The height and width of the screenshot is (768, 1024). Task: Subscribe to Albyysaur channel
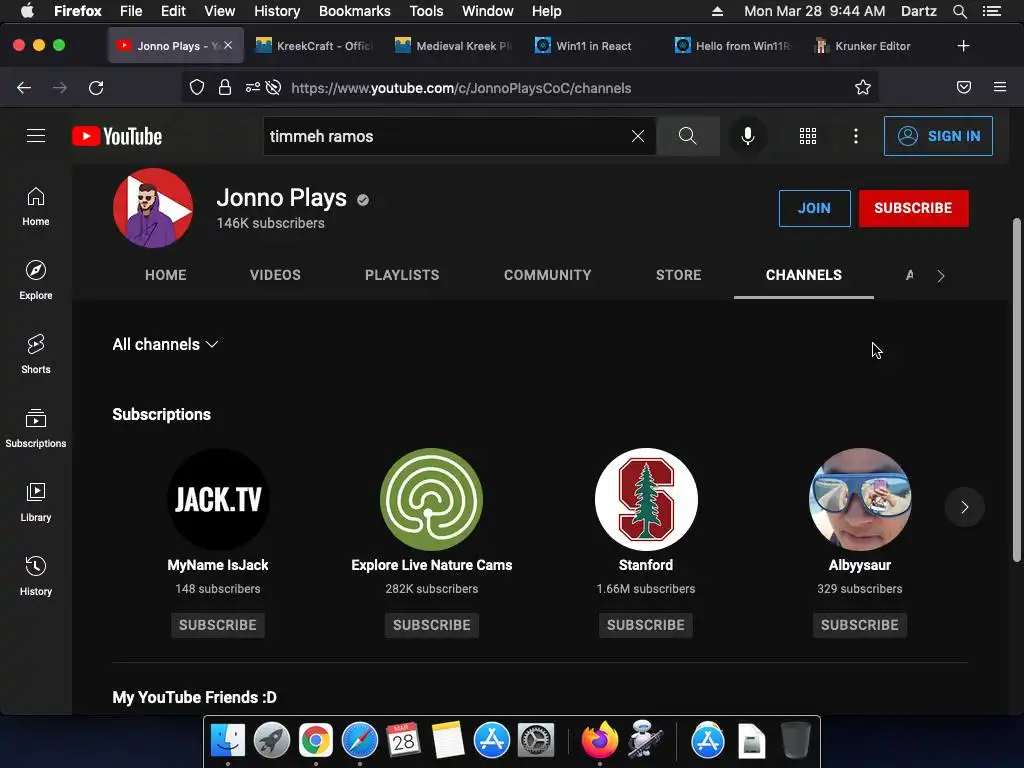[x=859, y=625]
